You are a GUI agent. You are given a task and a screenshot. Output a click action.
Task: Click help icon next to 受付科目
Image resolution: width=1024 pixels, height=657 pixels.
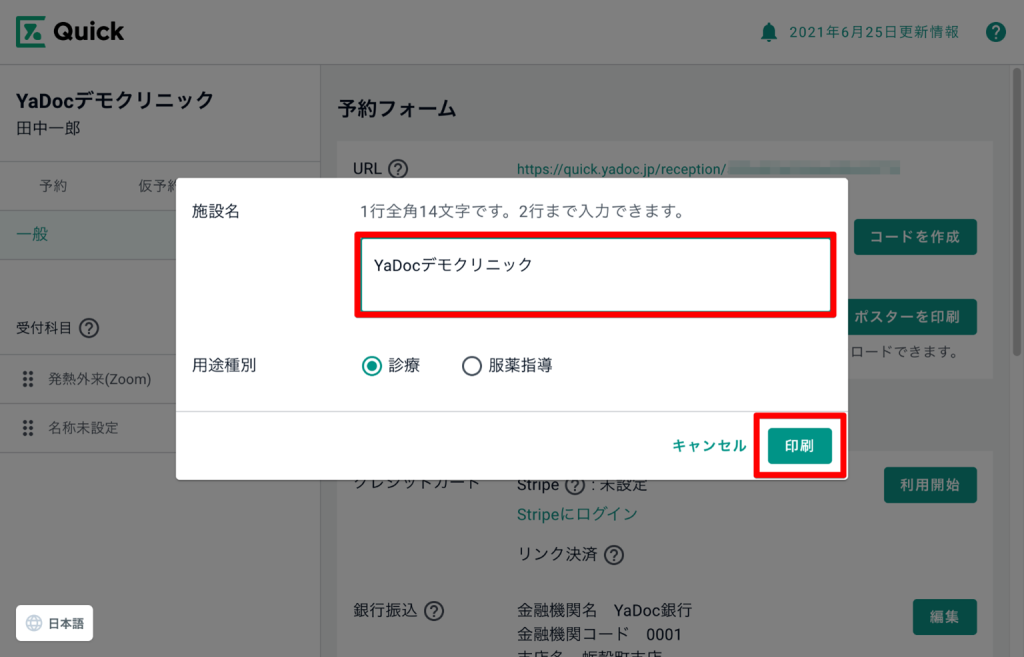tap(89, 328)
